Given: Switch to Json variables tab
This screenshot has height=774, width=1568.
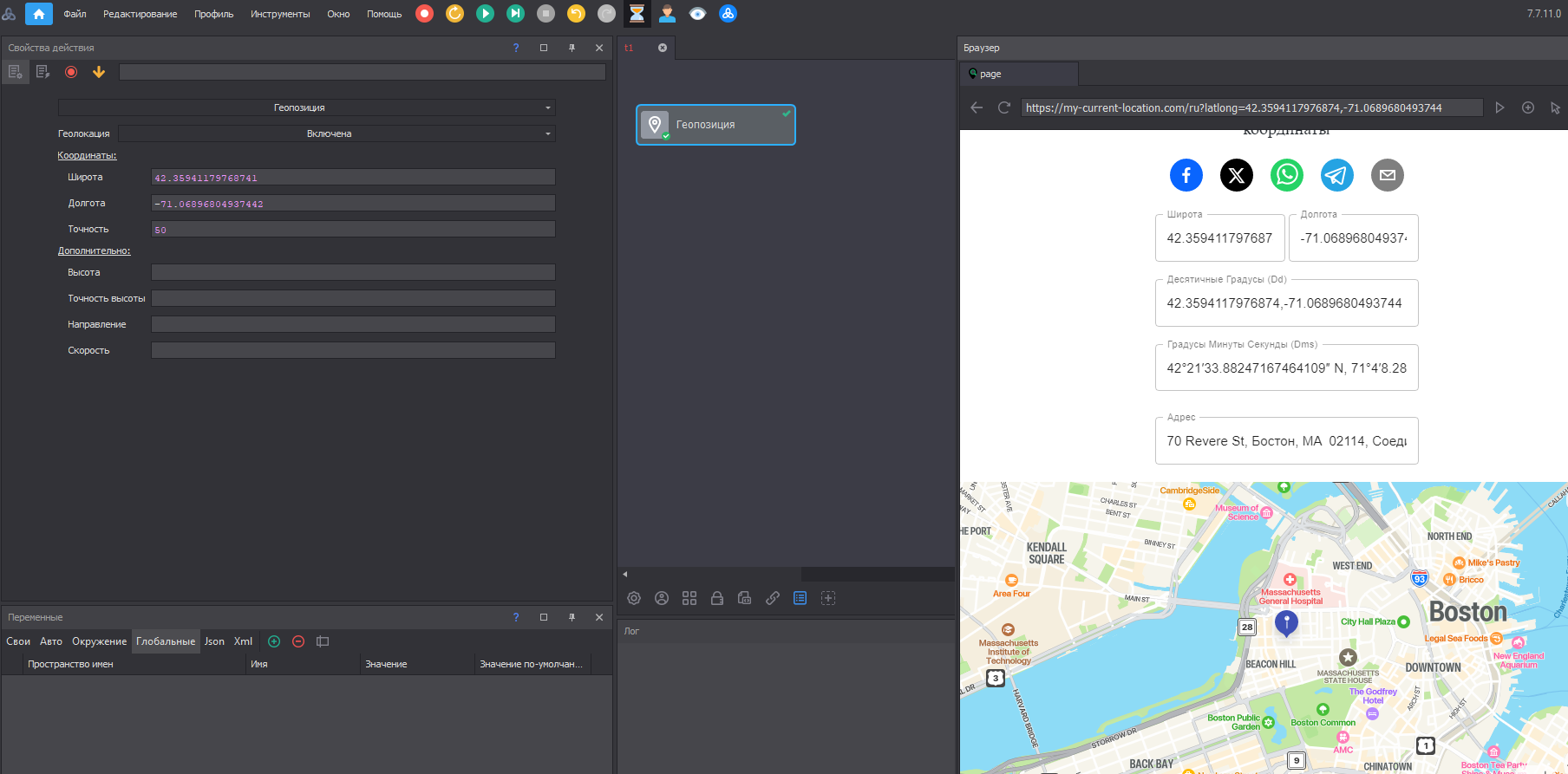Looking at the screenshot, I should click(x=214, y=641).
